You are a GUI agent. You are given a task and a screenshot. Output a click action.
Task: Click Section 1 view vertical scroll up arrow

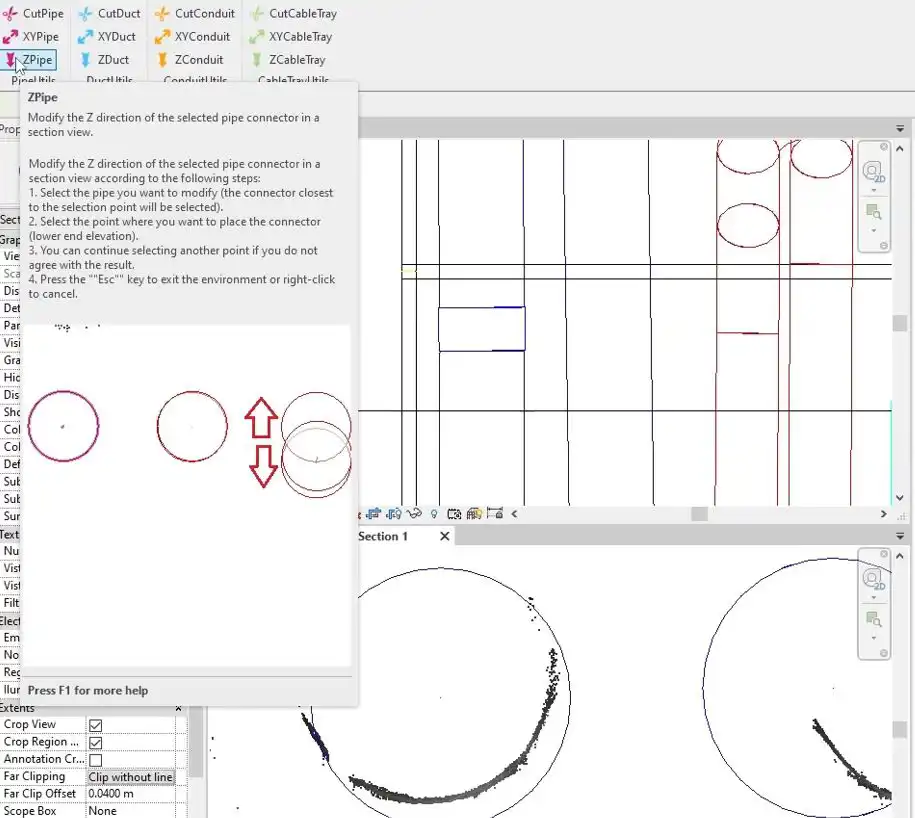(x=900, y=556)
